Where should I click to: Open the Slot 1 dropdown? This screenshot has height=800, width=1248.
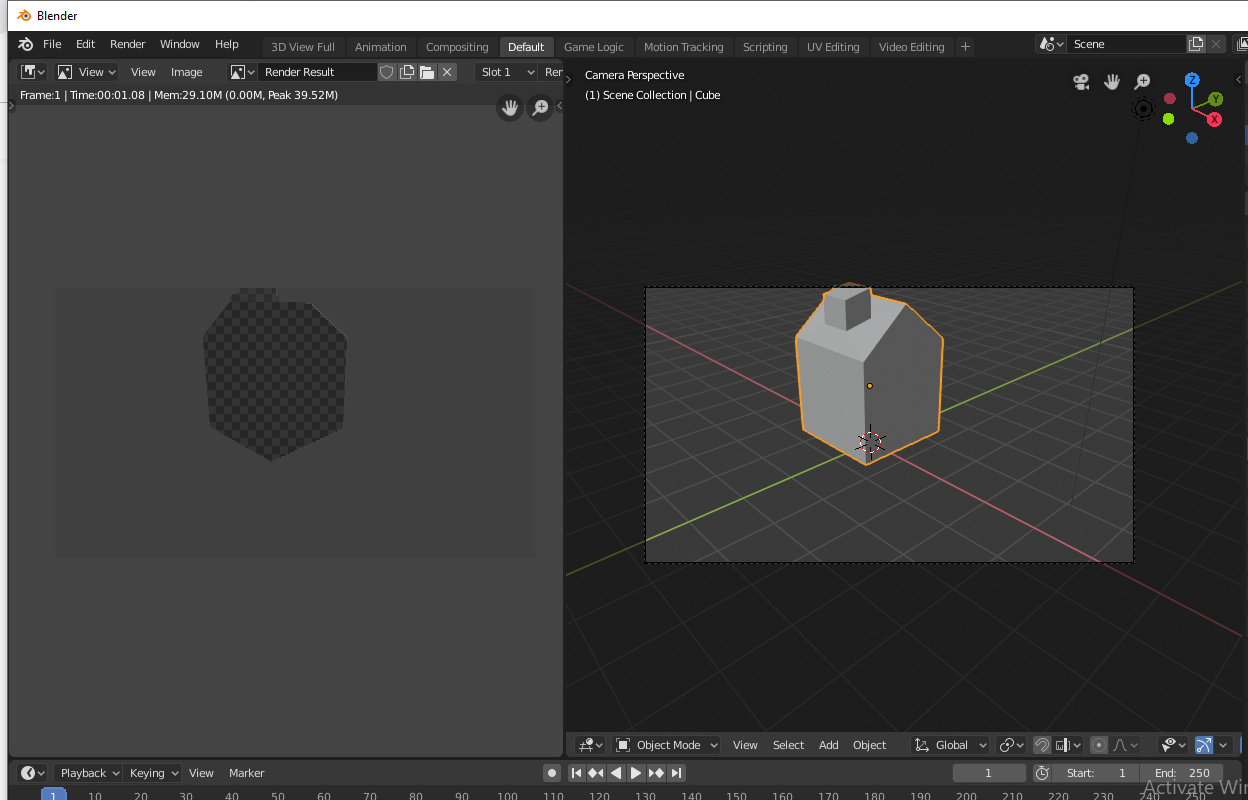click(x=507, y=72)
